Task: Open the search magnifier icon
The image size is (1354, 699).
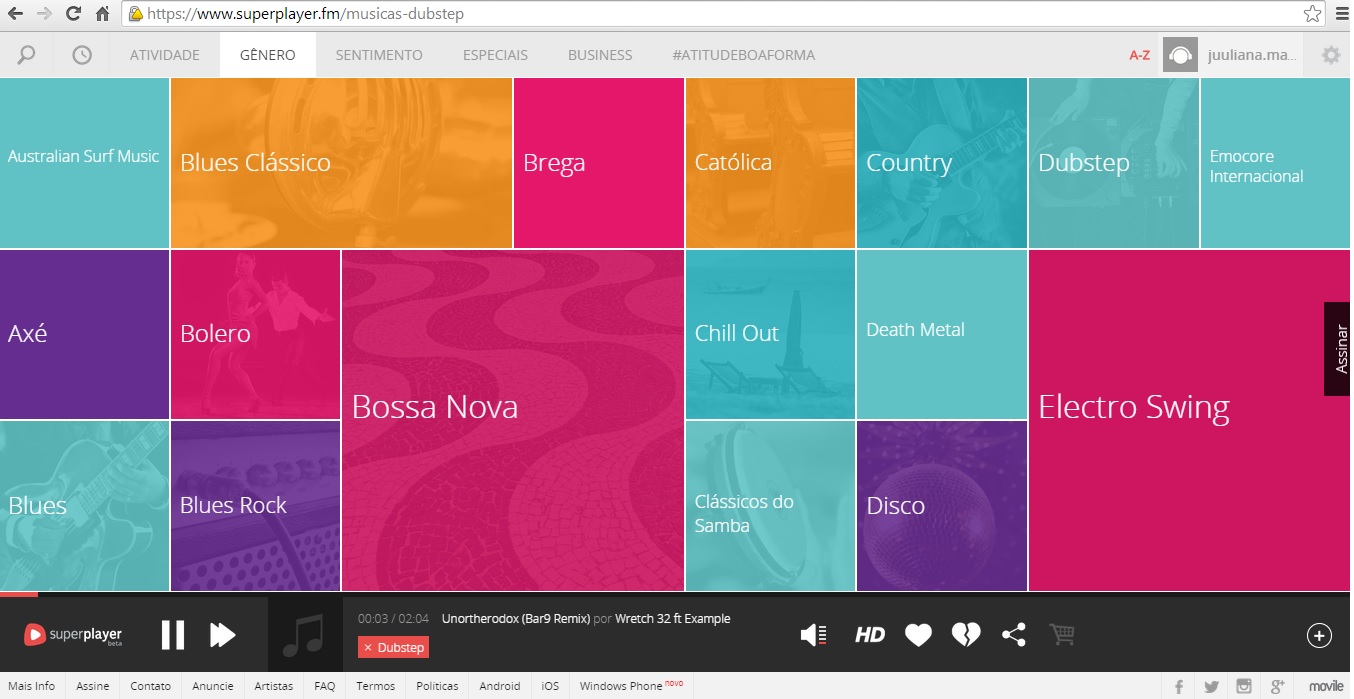Action: 26,55
